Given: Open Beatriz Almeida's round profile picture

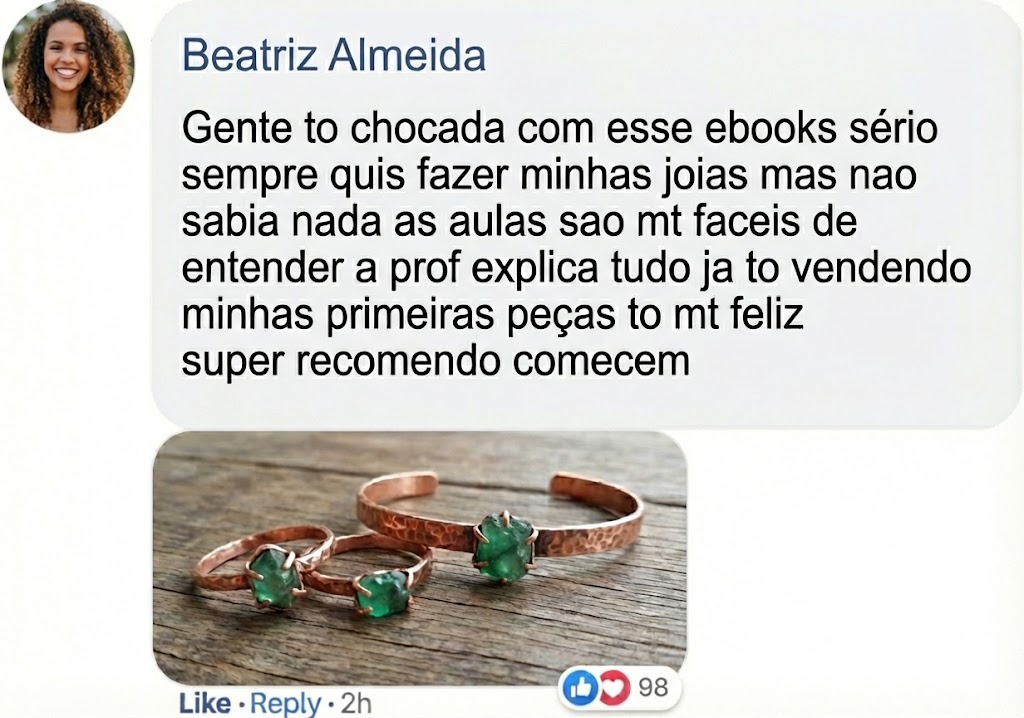Looking at the screenshot, I should pos(68,66).
